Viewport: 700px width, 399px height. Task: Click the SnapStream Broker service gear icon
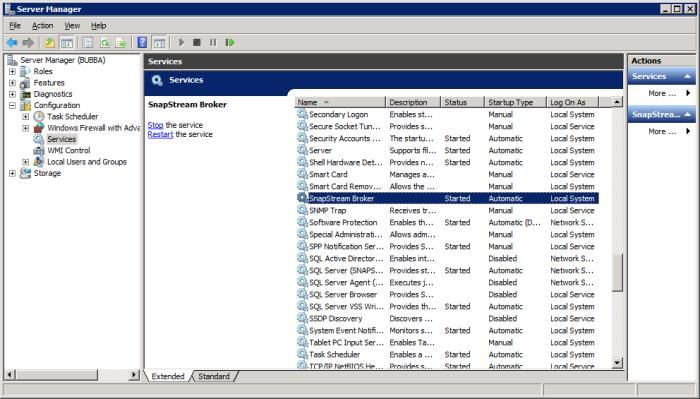(x=302, y=198)
